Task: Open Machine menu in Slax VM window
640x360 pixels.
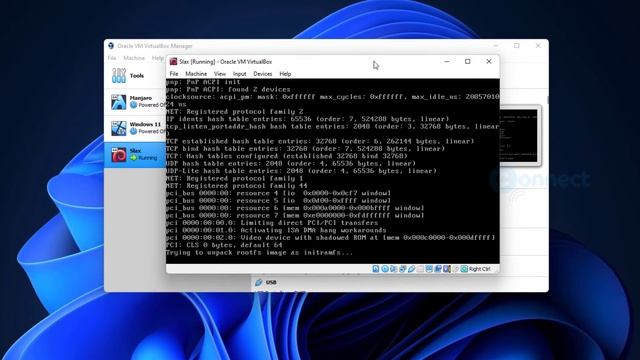Action: pyautogui.click(x=196, y=74)
